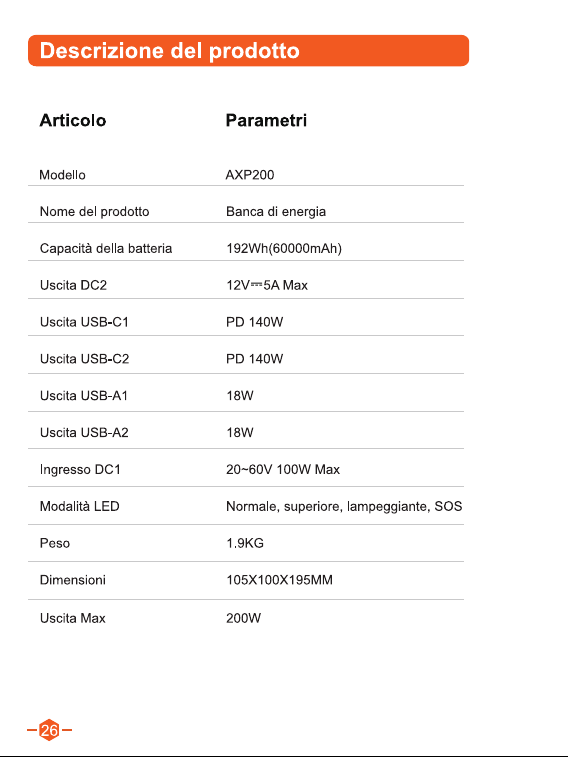Click PD 140W in the USB-C1 row

click(254, 322)
